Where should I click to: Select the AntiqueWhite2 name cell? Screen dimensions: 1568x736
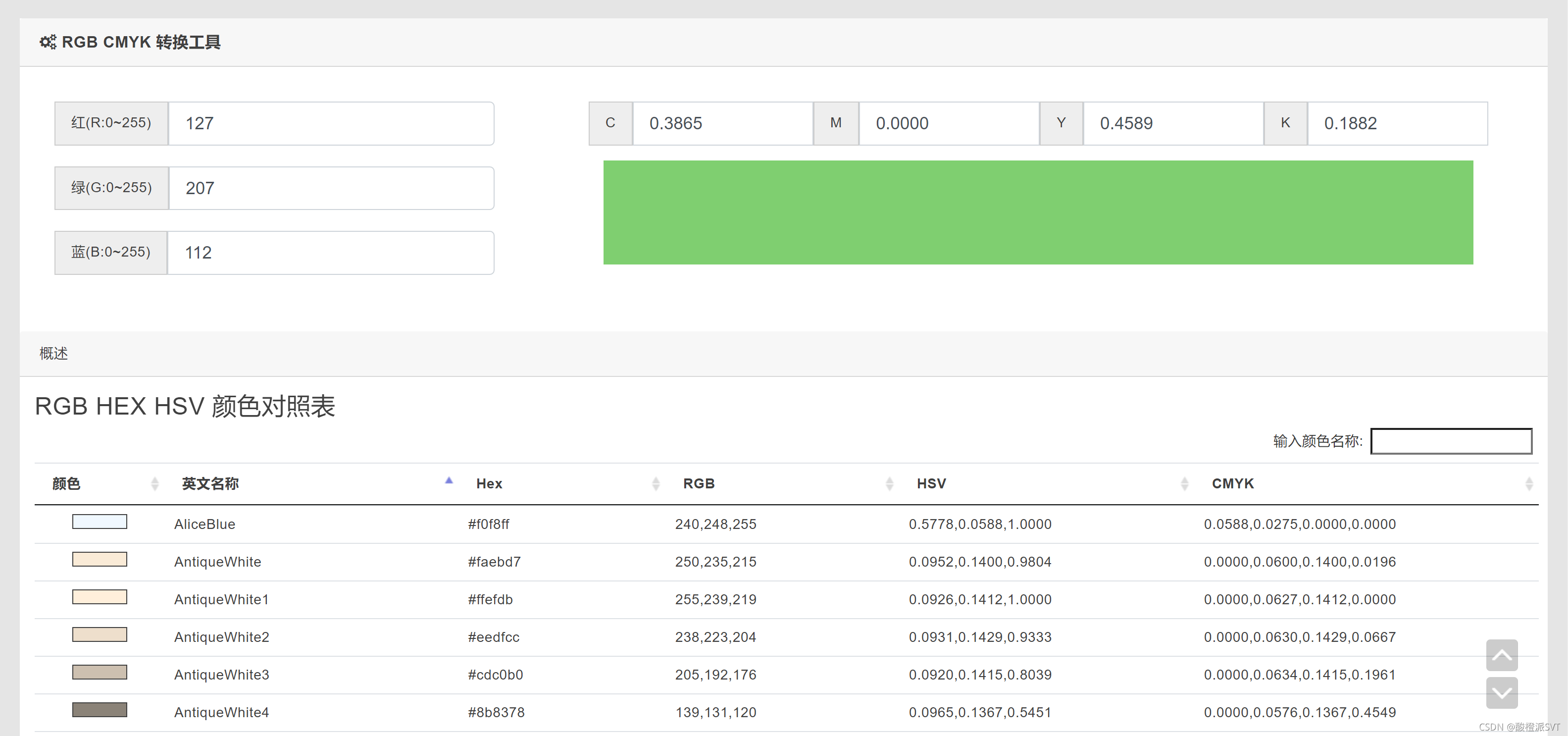coord(222,637)
